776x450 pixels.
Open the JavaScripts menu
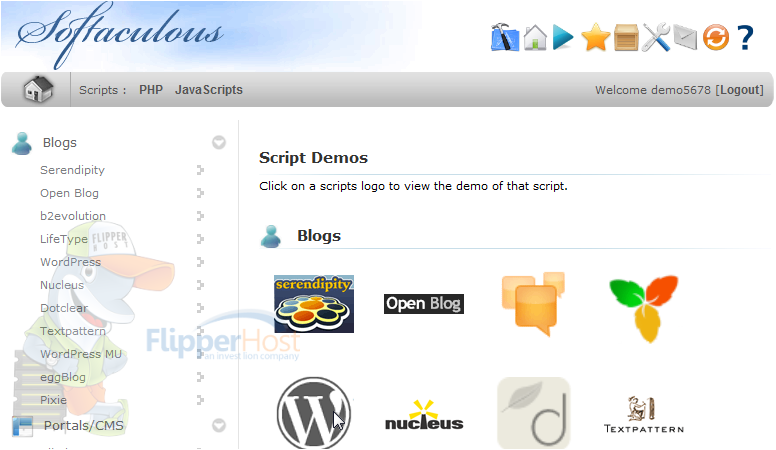point(209,90)
